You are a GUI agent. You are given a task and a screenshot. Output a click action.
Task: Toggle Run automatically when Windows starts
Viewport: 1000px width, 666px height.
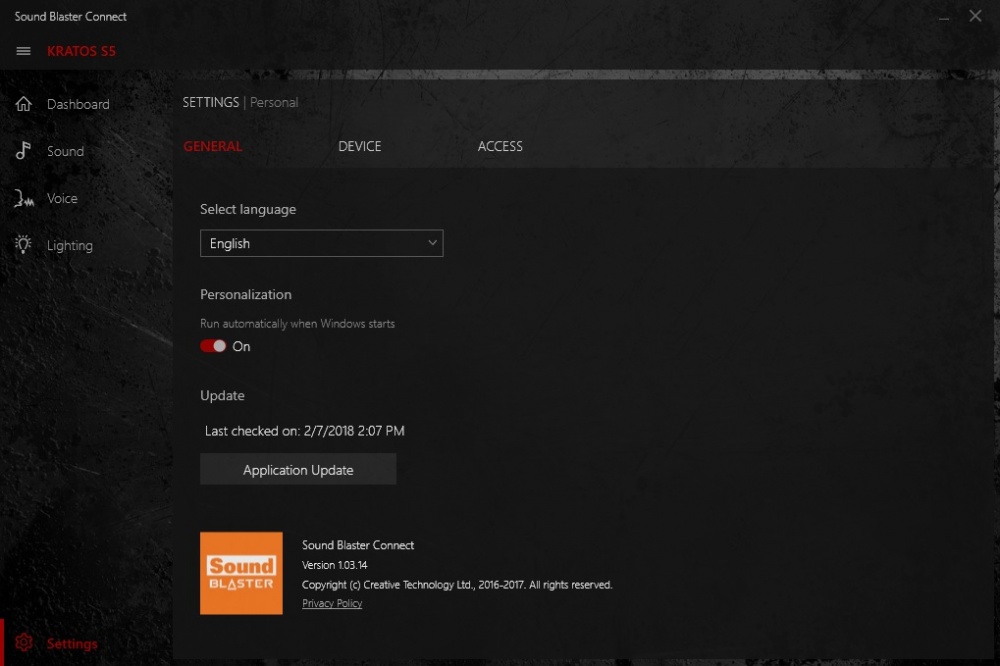pos(213,346)
